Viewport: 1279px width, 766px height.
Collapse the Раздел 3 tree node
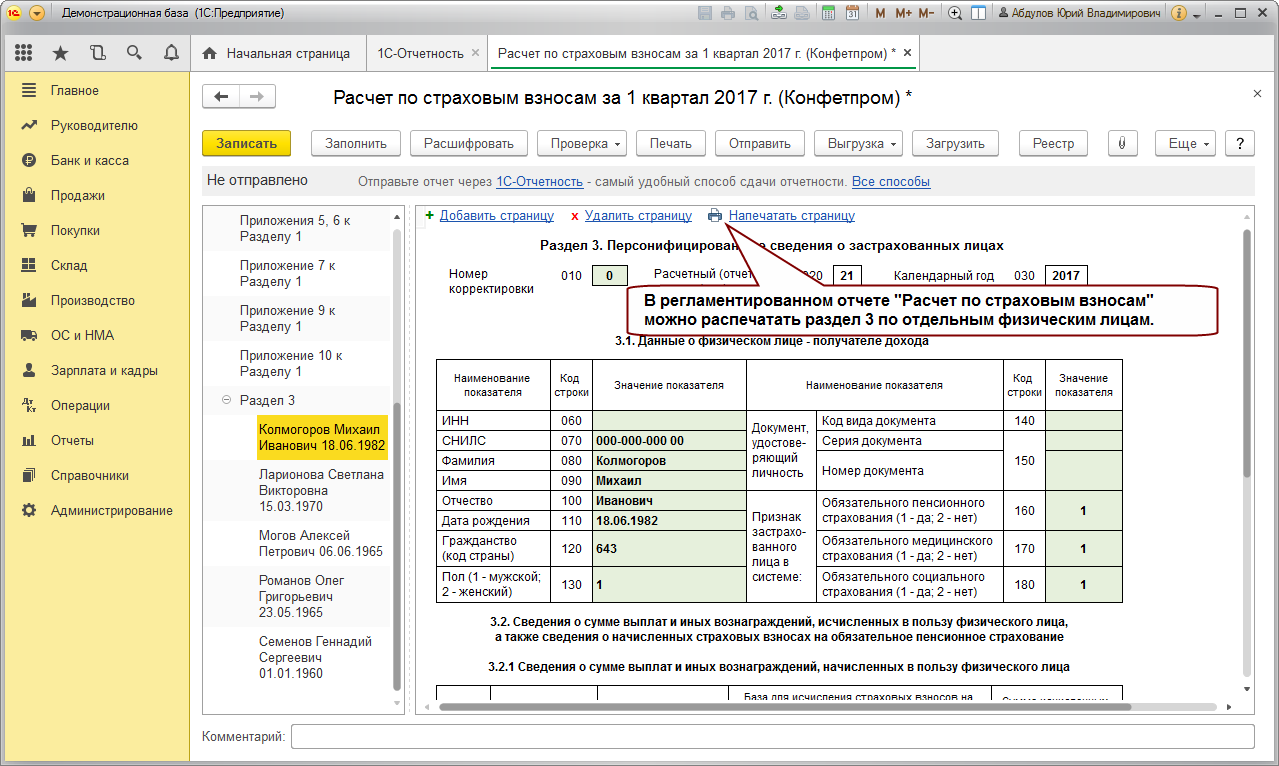click(x=226, y=400)
